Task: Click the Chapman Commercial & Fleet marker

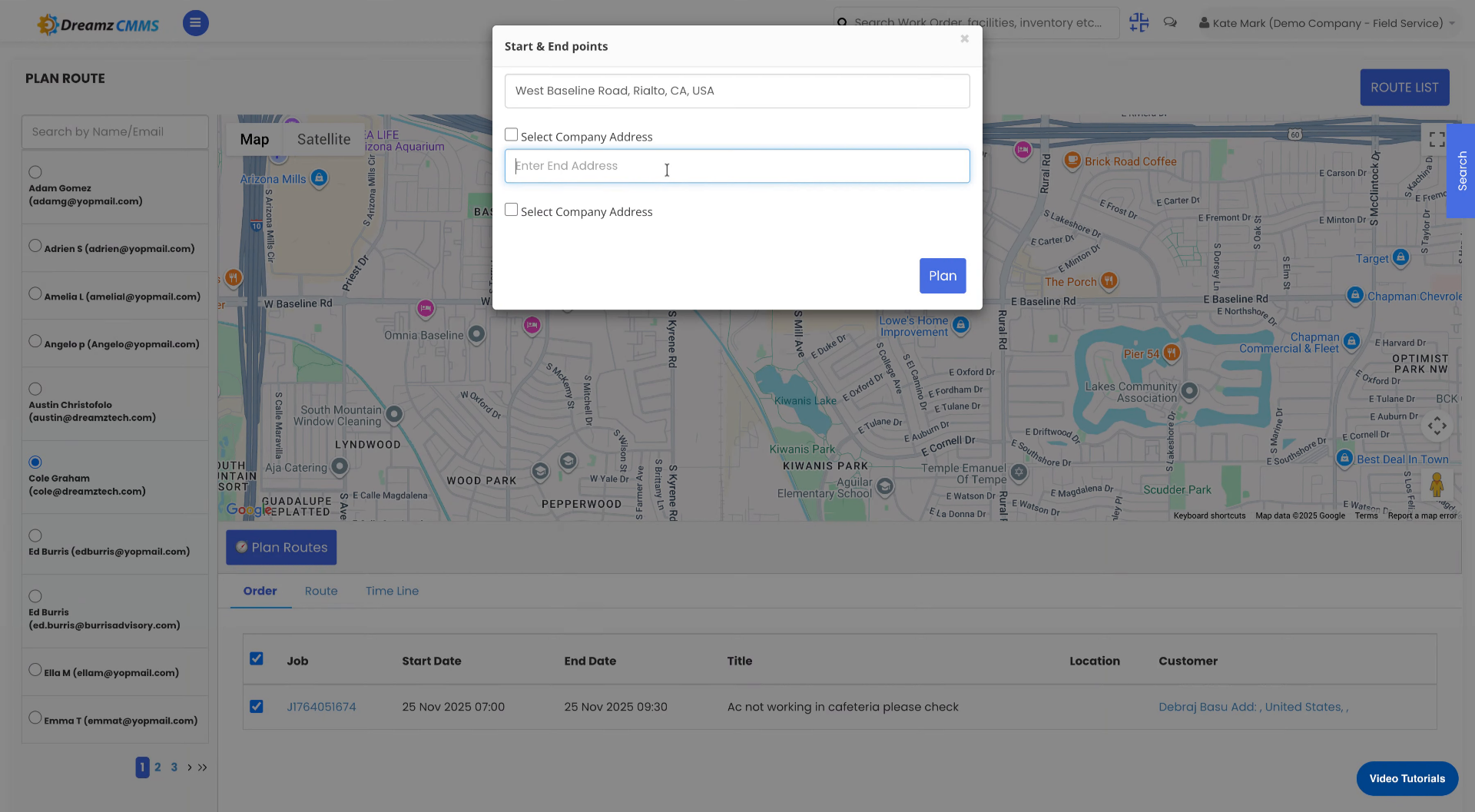Action: (x=1352, y=340)
